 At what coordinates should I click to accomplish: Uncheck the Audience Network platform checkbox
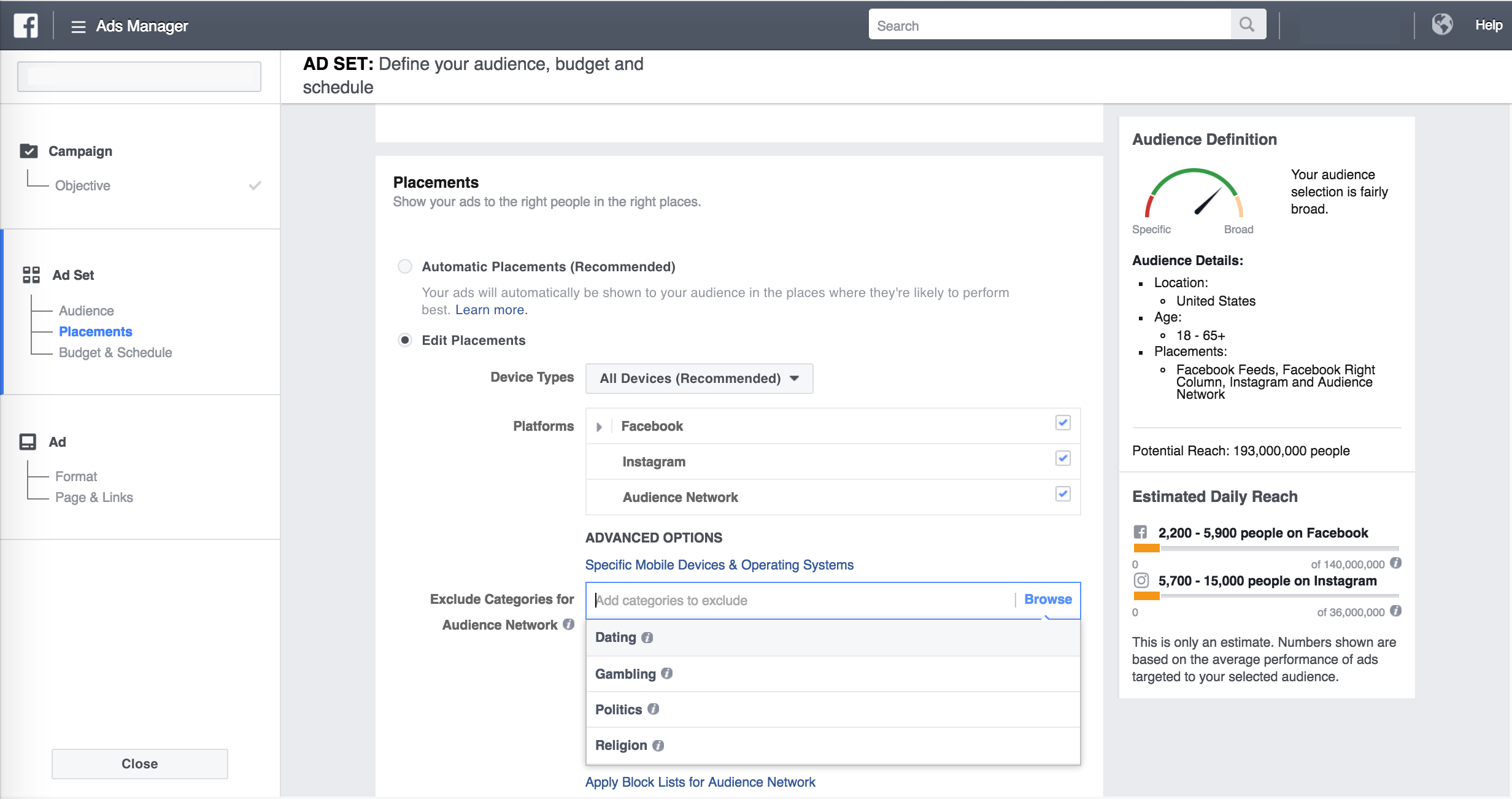(x=1063, y=494)
